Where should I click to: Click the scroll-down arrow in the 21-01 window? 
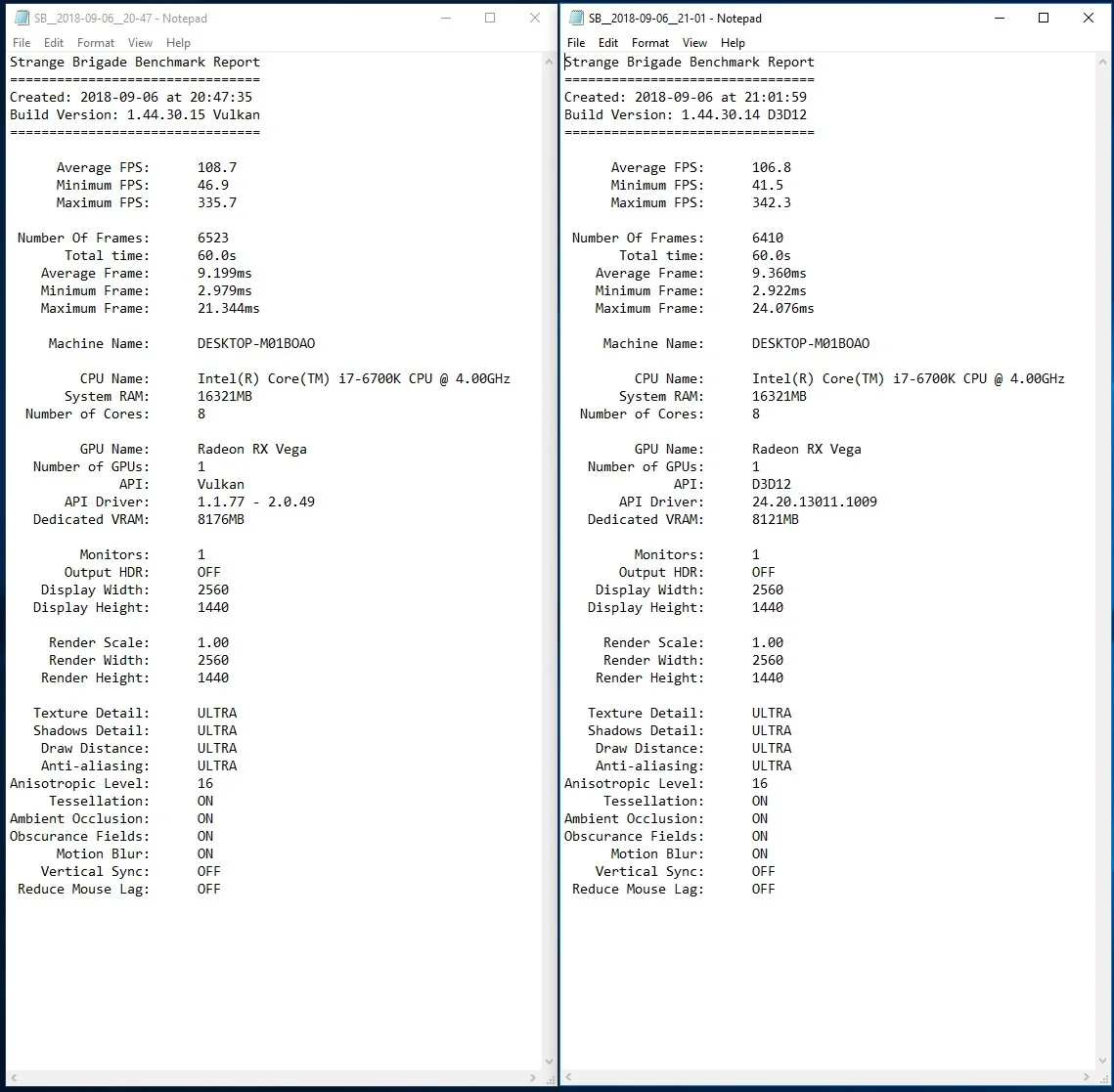coord(1102,1062)
